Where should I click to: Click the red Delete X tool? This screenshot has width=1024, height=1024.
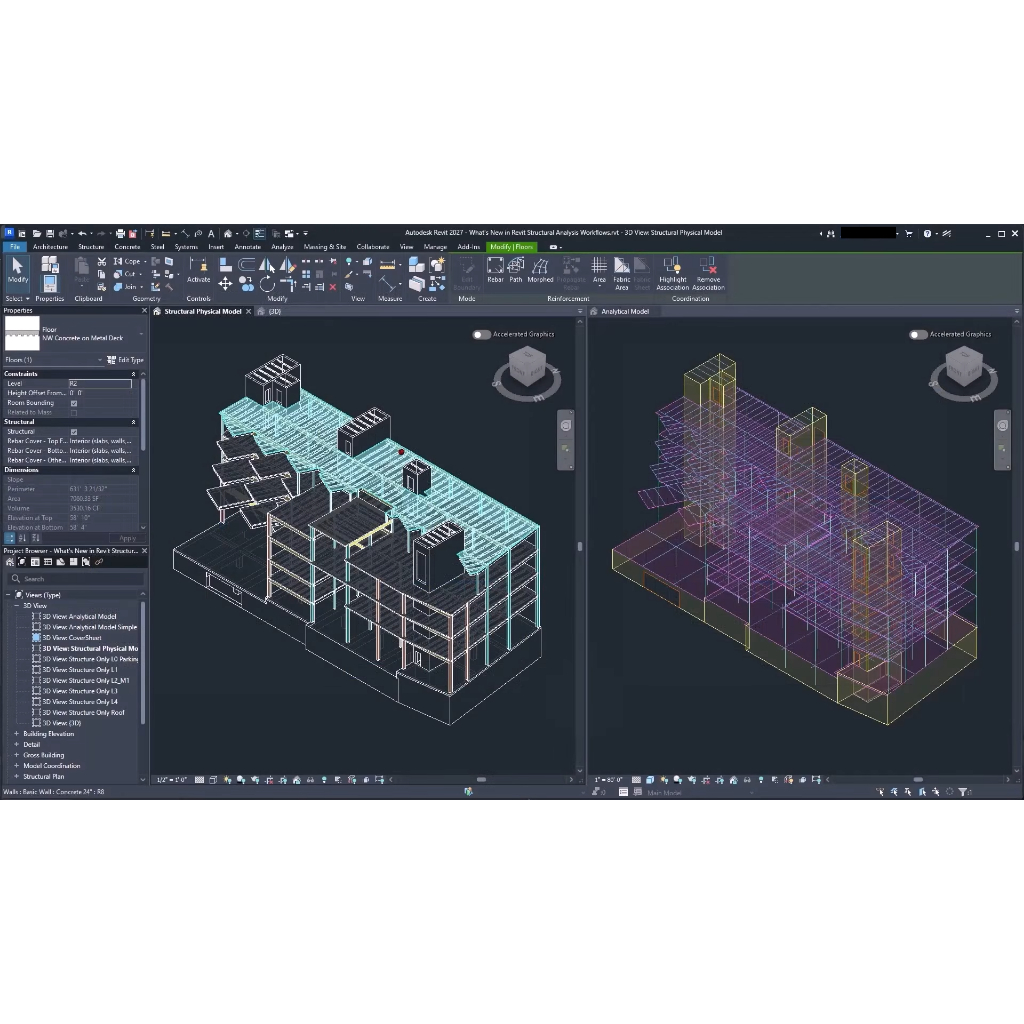pos(333,287)
